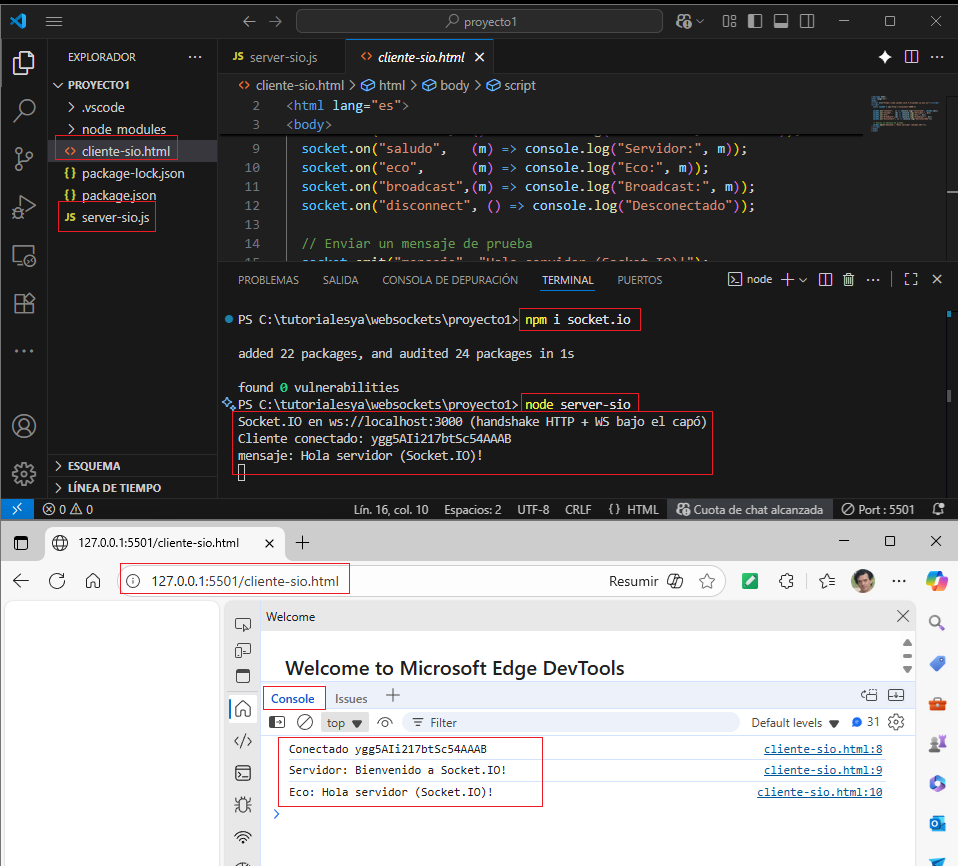This screenshot has width=958, height=866.
Task: Toggle the live expression eye in Console toolbar
Action: pos(385,722)
